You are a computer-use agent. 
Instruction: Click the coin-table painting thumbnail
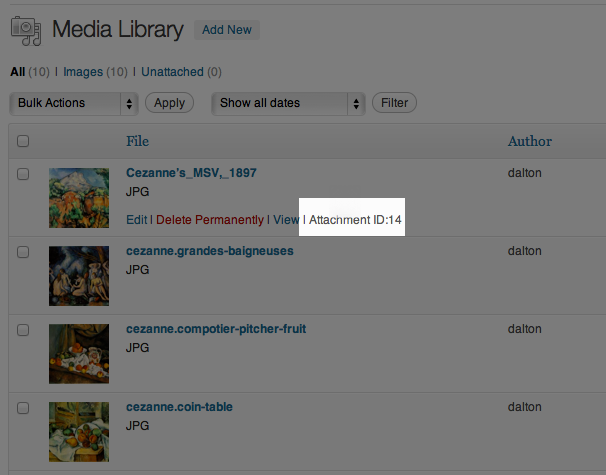pyautogui.click(x=79, y=431)
